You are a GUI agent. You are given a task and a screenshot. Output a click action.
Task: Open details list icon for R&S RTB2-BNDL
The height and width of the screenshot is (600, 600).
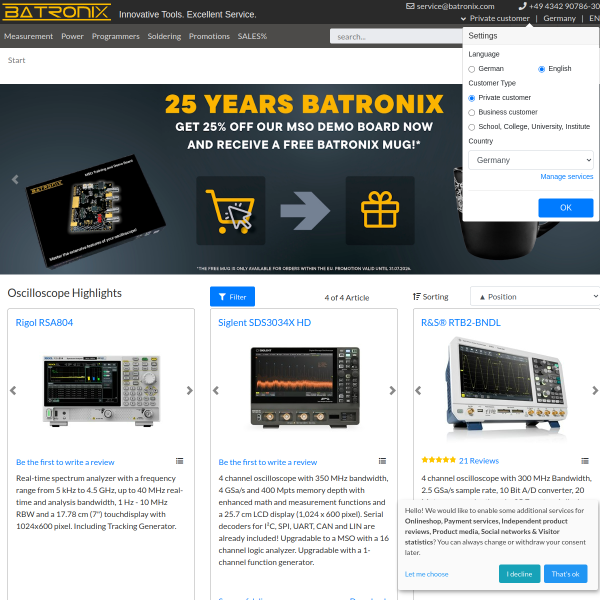(x=585, y=461)
